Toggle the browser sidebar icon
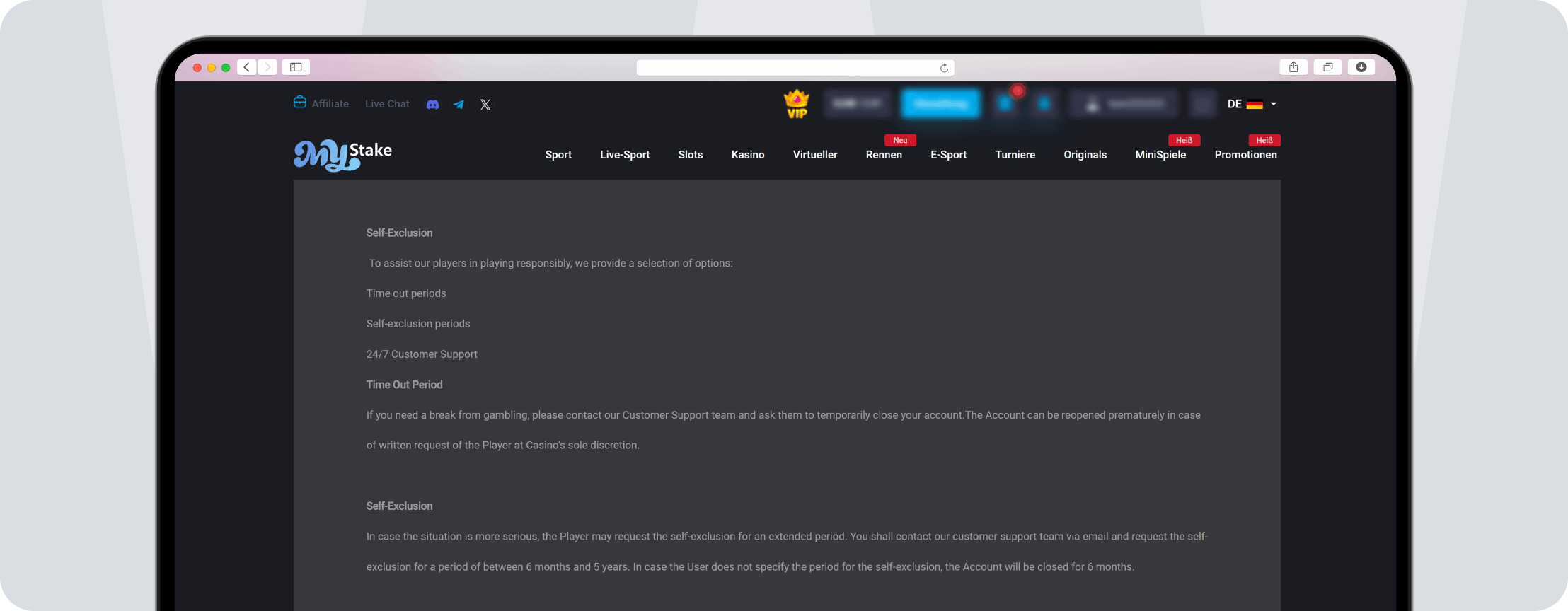Image resolution: width=1568 pixels, height=611 pixels. (x=296, y=67)
